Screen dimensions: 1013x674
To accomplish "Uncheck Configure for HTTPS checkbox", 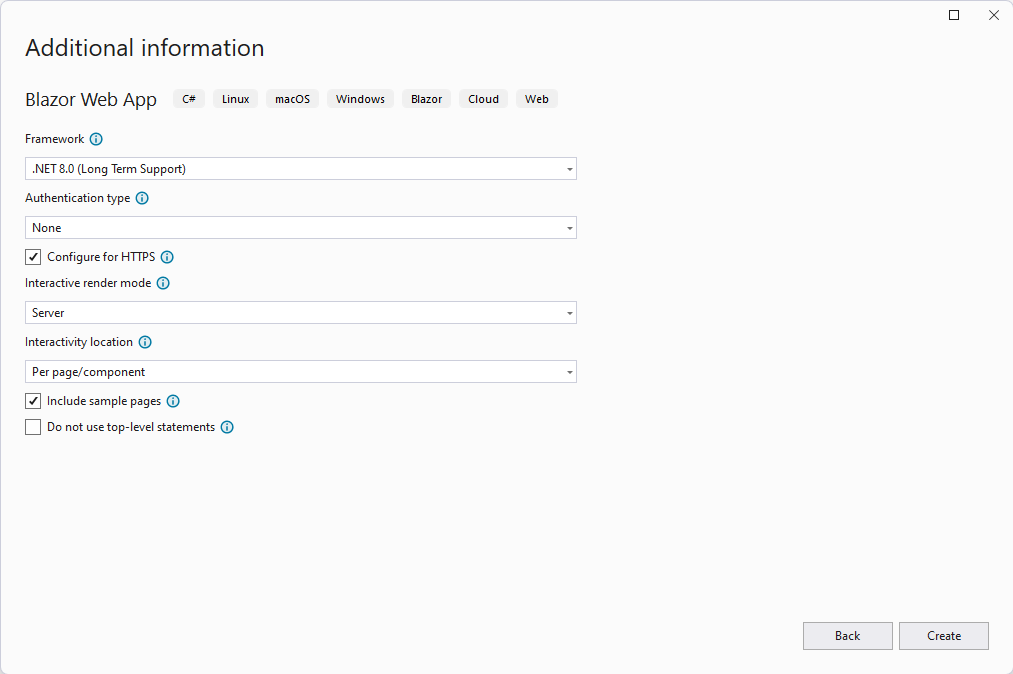I will (33, 257).
